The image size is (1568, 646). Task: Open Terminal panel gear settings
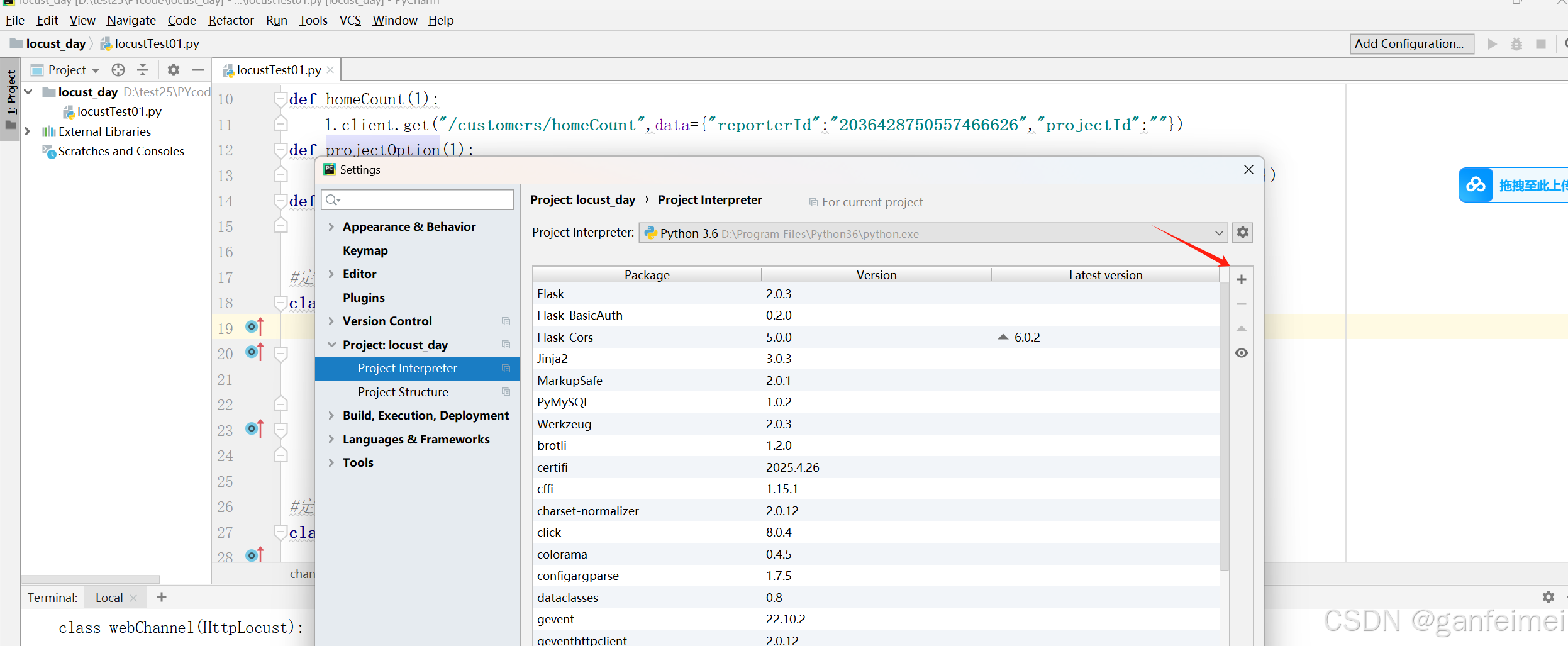(x=1548, y=597)
